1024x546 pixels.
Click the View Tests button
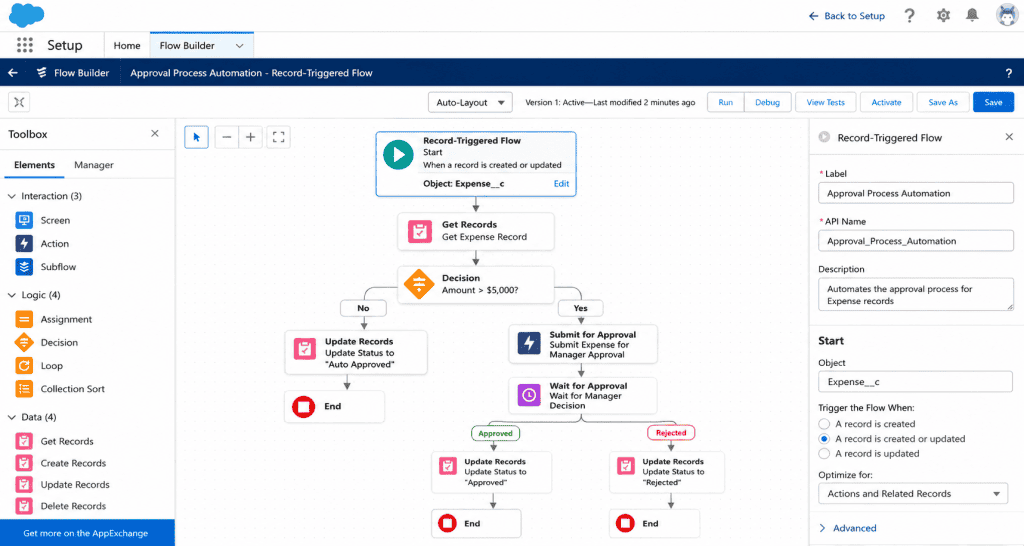pos(825,103)
